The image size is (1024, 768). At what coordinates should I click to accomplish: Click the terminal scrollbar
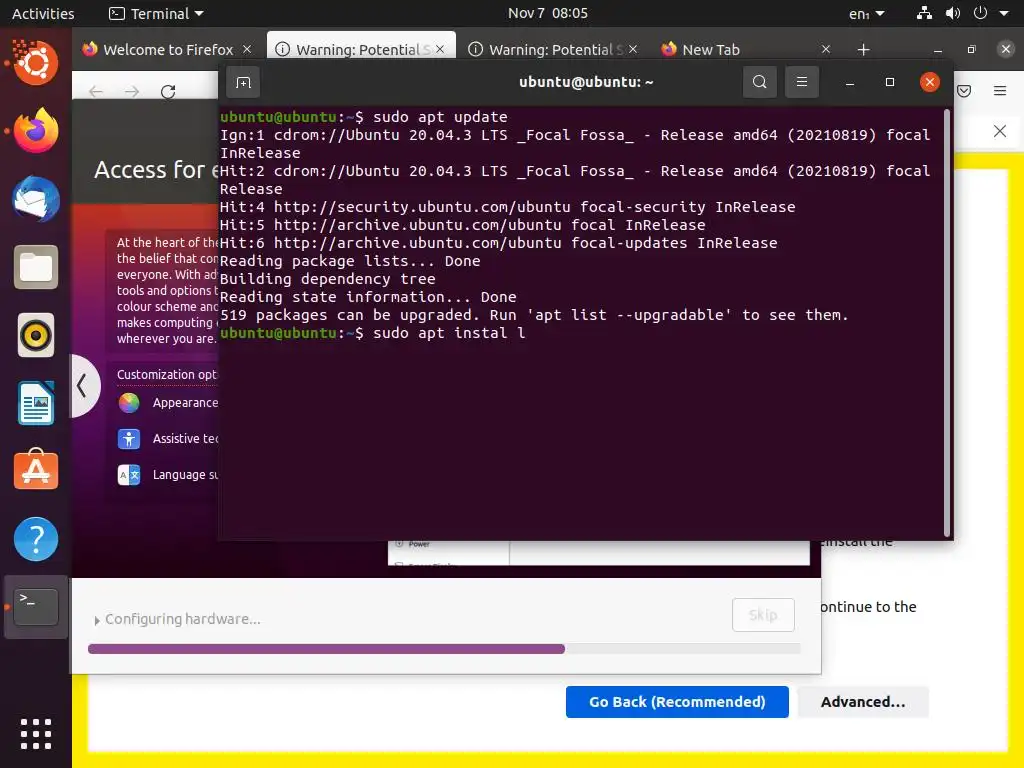pyautogui.click(x=947, y=323)
